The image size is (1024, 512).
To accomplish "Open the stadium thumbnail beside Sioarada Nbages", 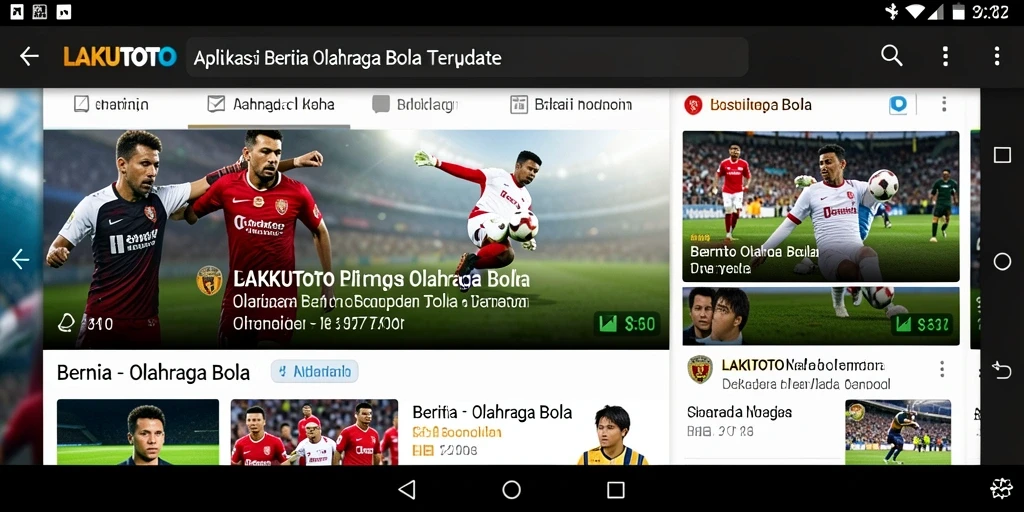I will pyautogui.click(x=898, y=432).
